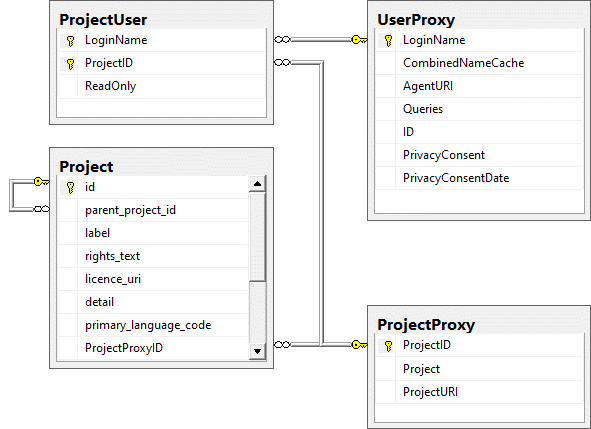Select the UserProxy table header
591x429 pixels.
coord(416,20)
